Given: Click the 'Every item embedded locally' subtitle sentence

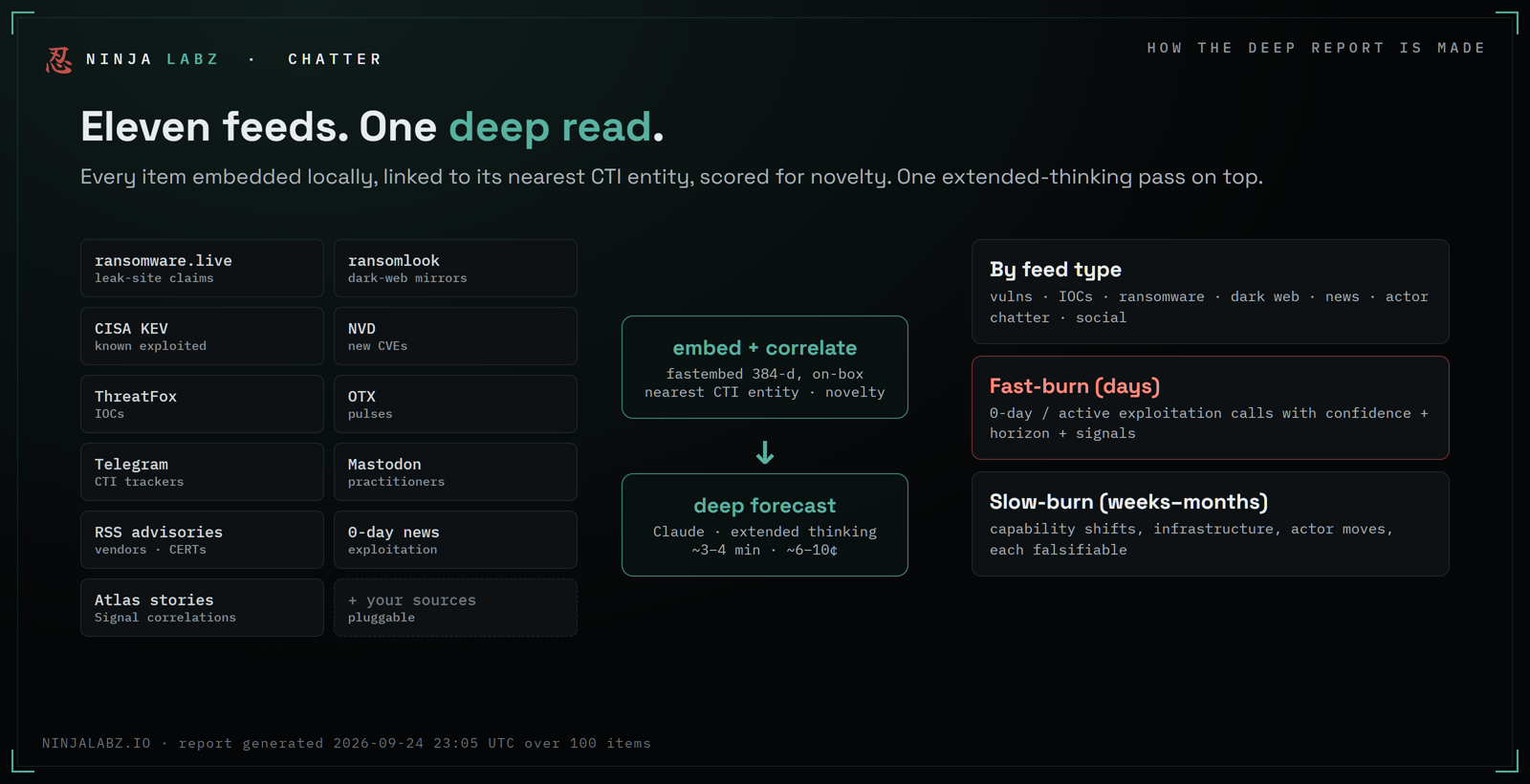Looking at the screenshot, I should [671, 177].
